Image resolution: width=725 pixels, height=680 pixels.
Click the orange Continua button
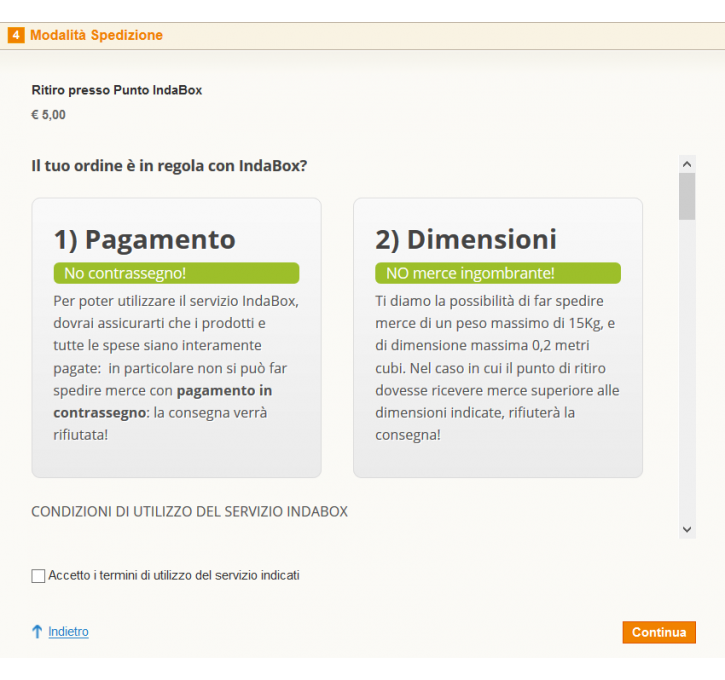tap(659, 632)
